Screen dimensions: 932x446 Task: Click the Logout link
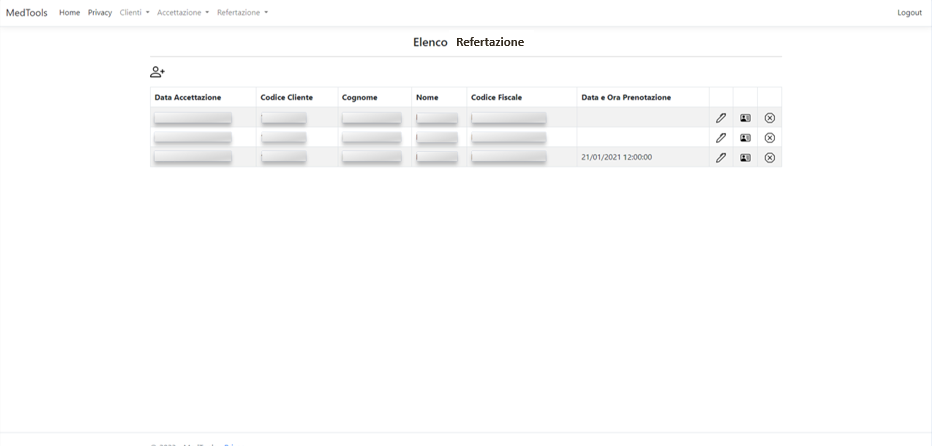point(909,12)
